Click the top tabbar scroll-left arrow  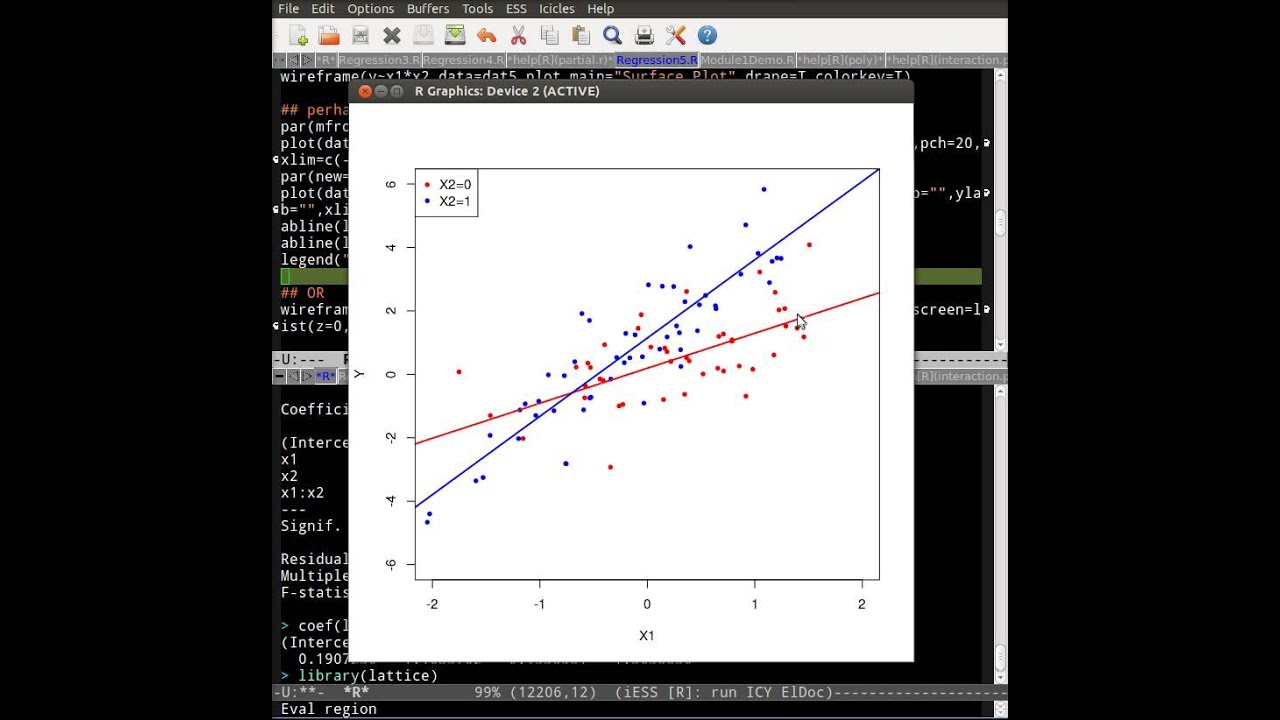pyautogui.click(x=293, y=60)
